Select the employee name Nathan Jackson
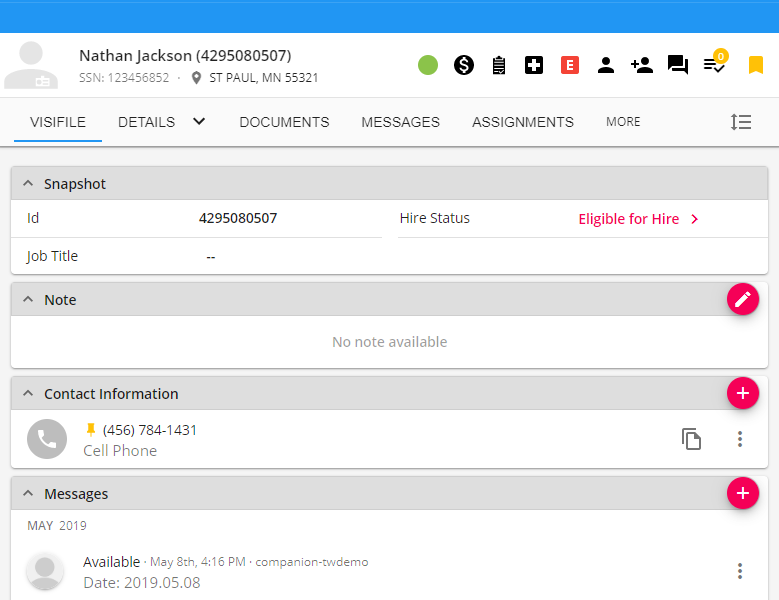 coord(136,56)
